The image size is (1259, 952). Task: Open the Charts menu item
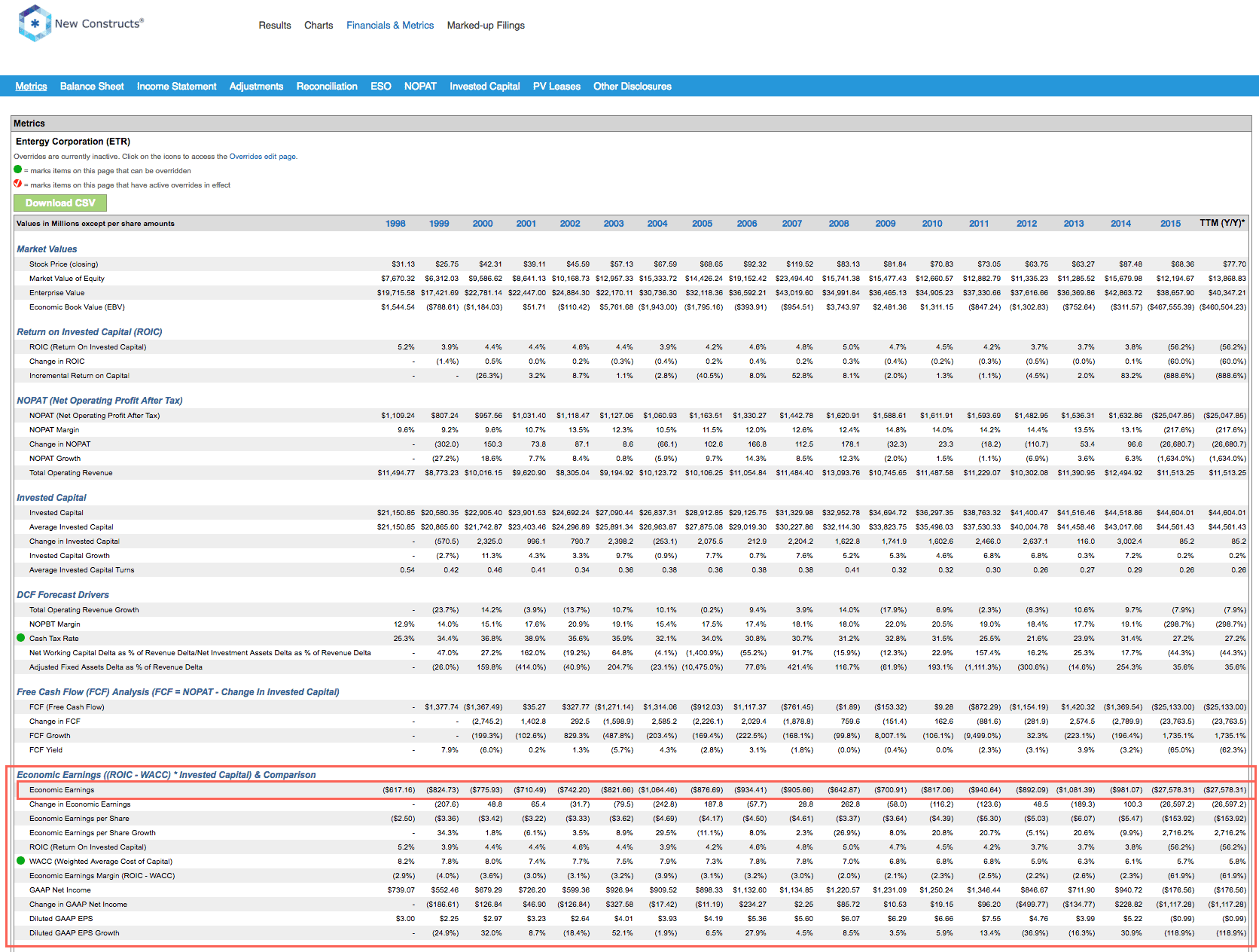click(x=319, y=25)
